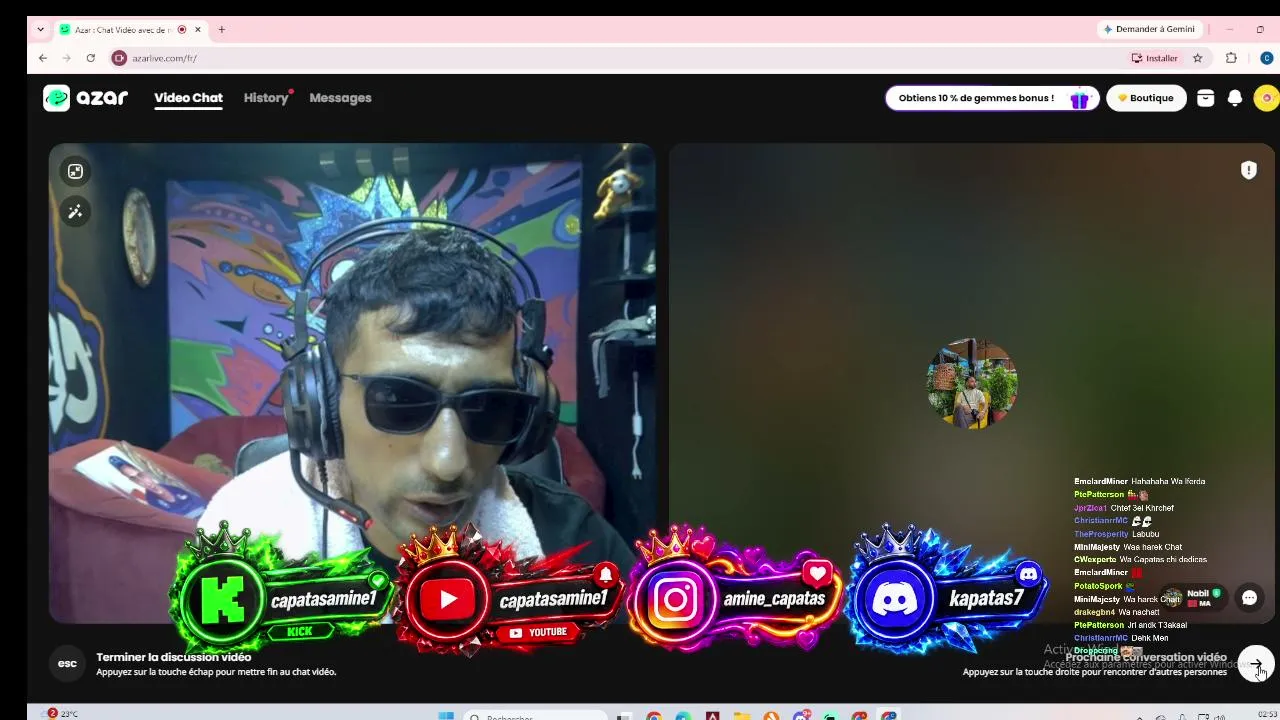Open Nabil's profile chip
The width and height of the screenshot is (1280, 720).
[x=1195, y=598]
